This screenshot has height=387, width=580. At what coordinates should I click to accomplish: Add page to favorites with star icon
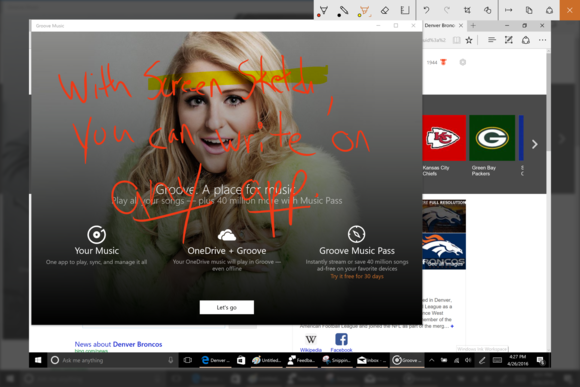[x=469, y=40]
